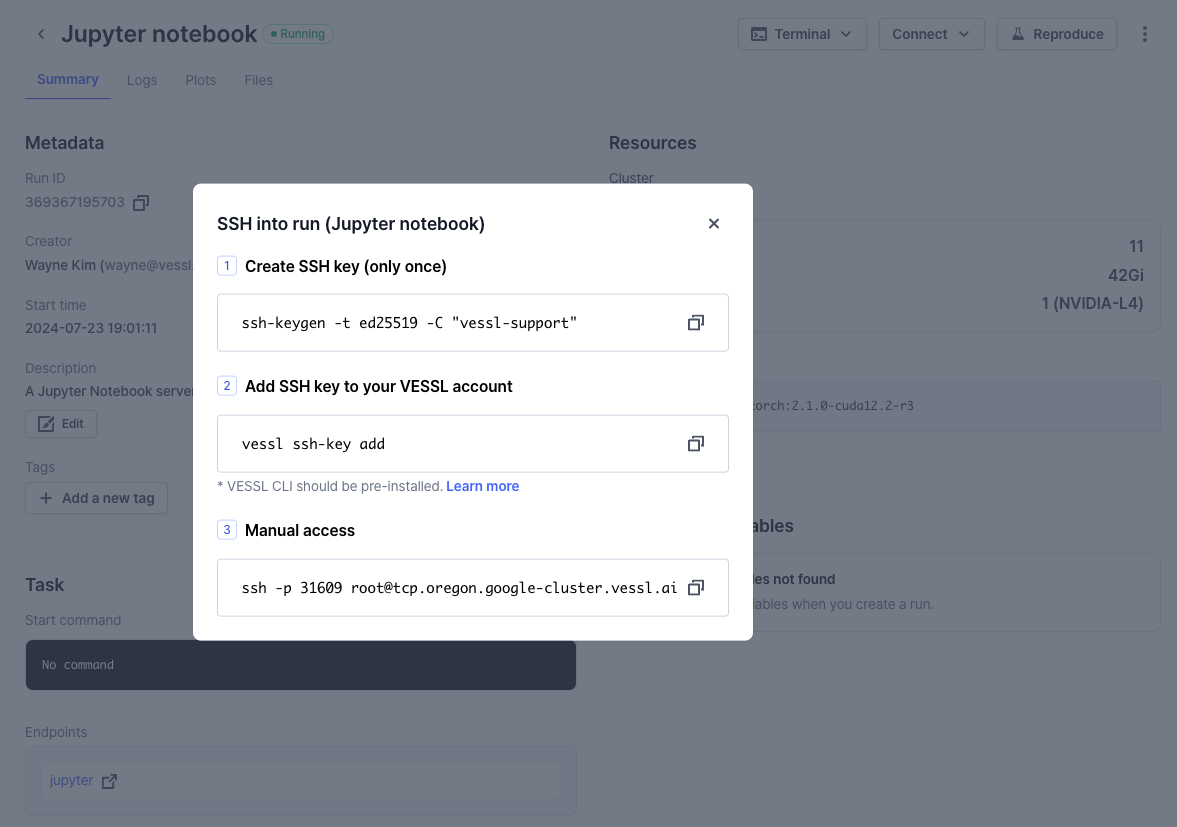Copy the manual access ssh command
The height and width of the screenshot is (827, 1177).
click(x=695, y=588)
